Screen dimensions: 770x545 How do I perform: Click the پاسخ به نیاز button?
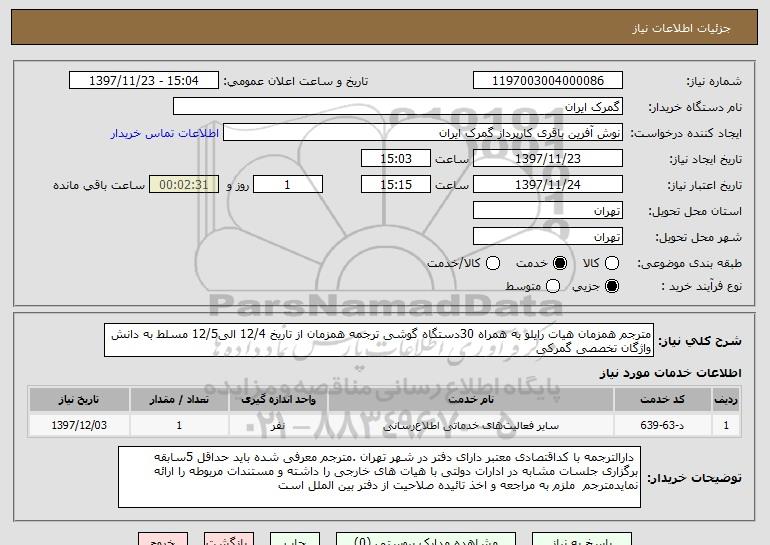582,539
